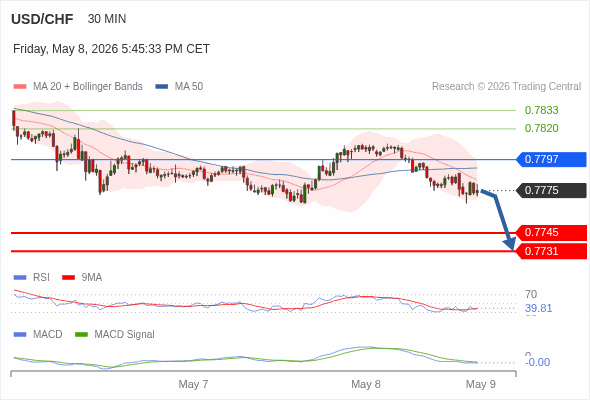Click the red 9MA legend marker

click(68, 278)
